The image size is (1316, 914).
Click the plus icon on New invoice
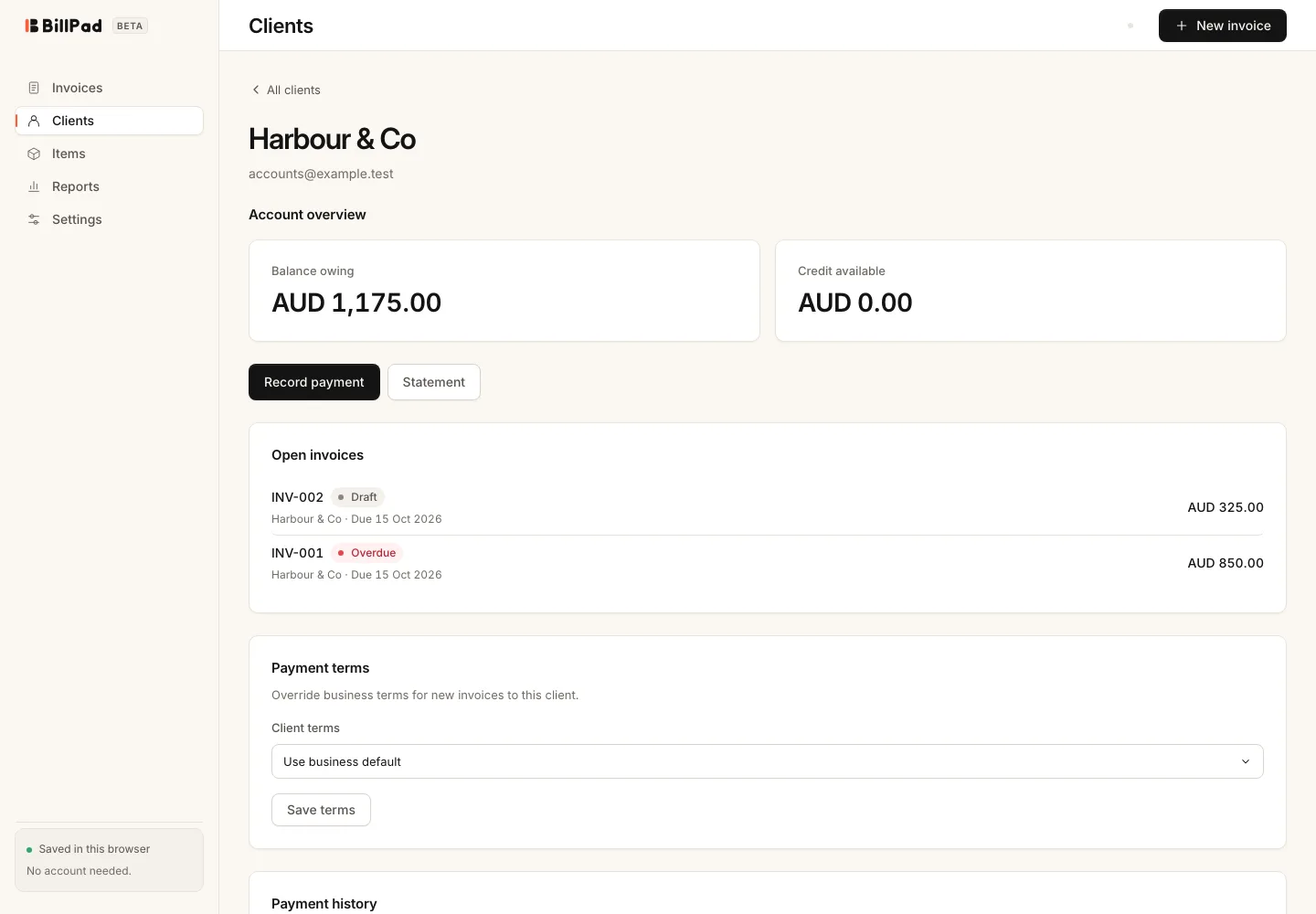[x=1182, y=26]
